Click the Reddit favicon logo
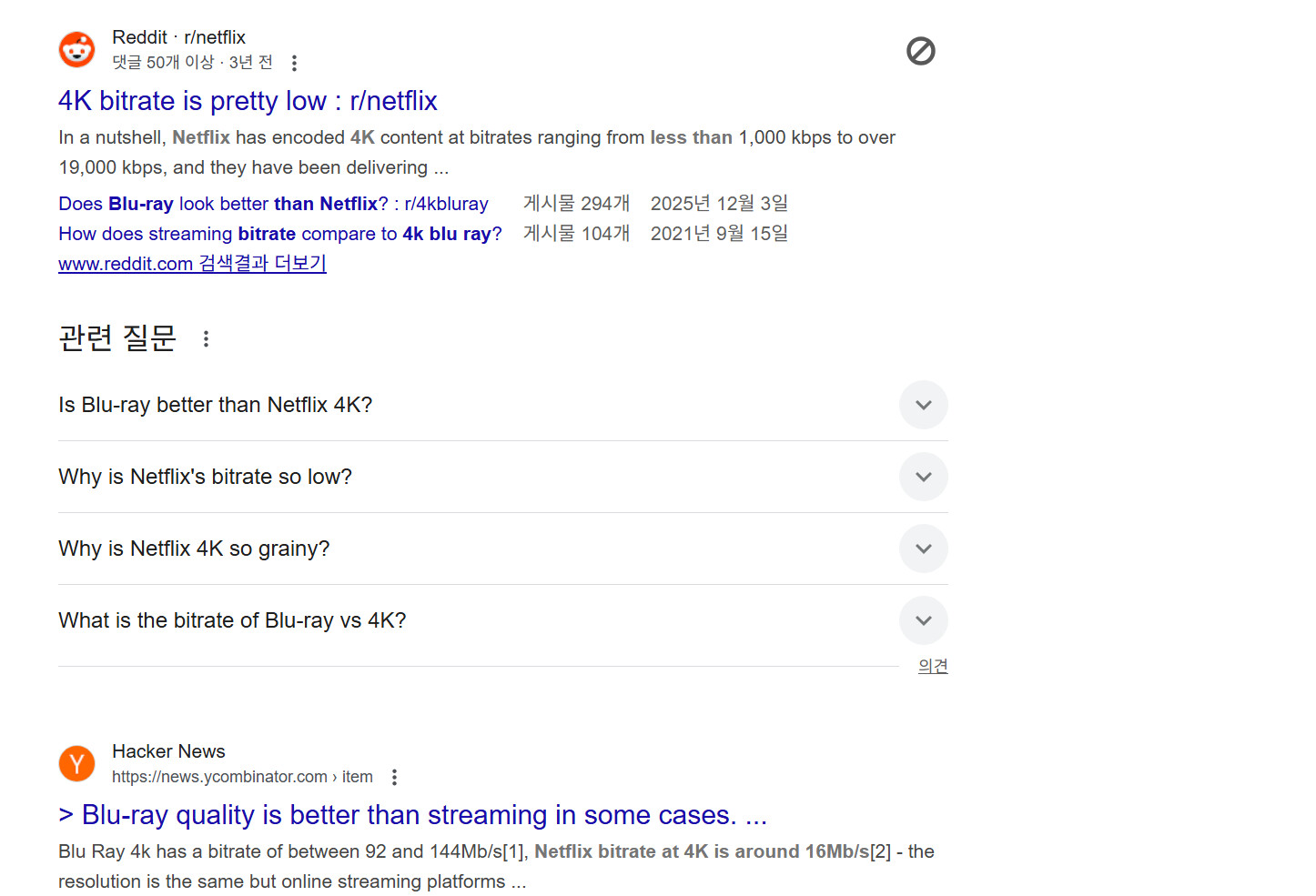 coord(76,49)
